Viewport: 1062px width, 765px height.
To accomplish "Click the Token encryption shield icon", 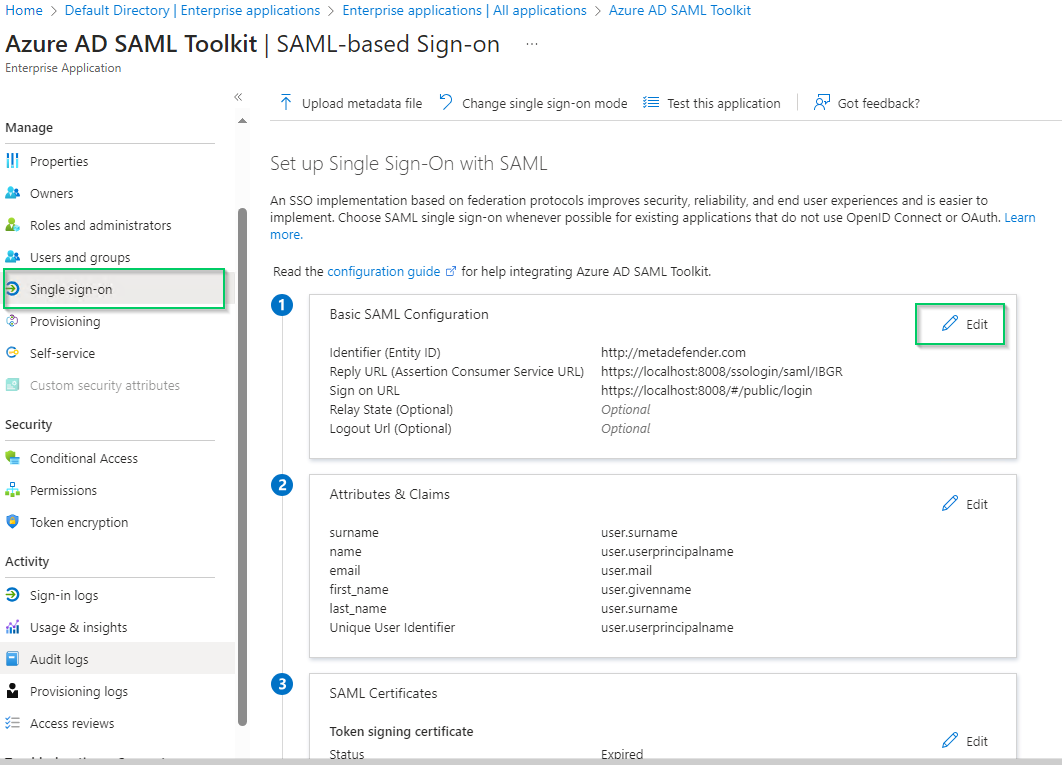I will click(x=12, y=522).
